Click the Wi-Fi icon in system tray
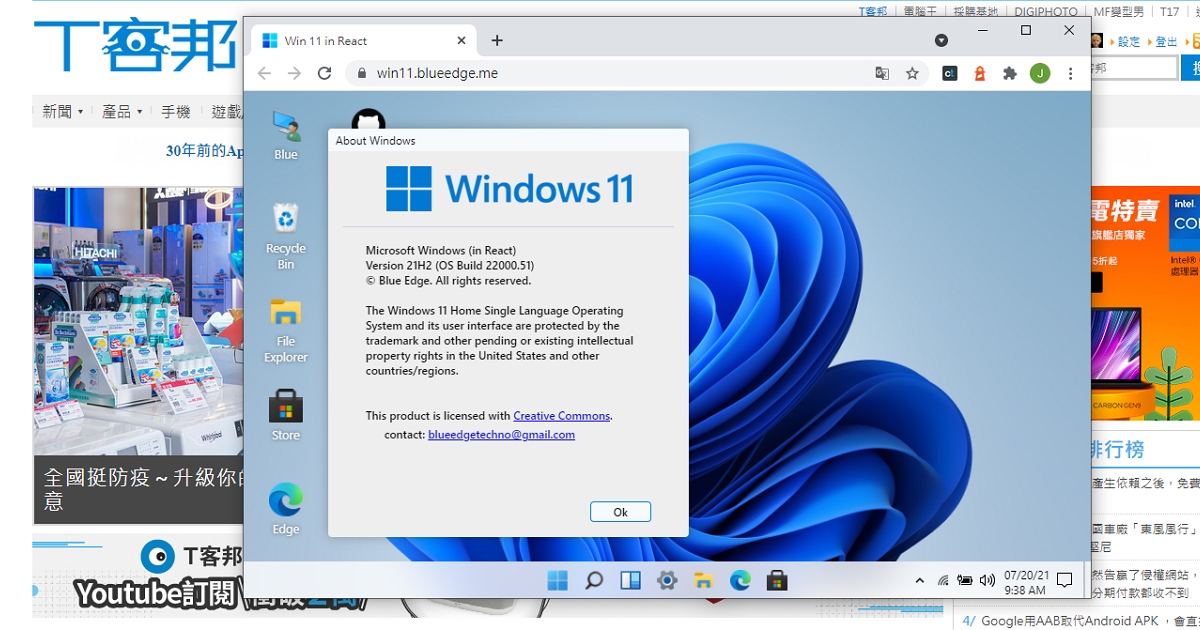Viewport: 1200px width, 630px height. (x=942, y=580)
